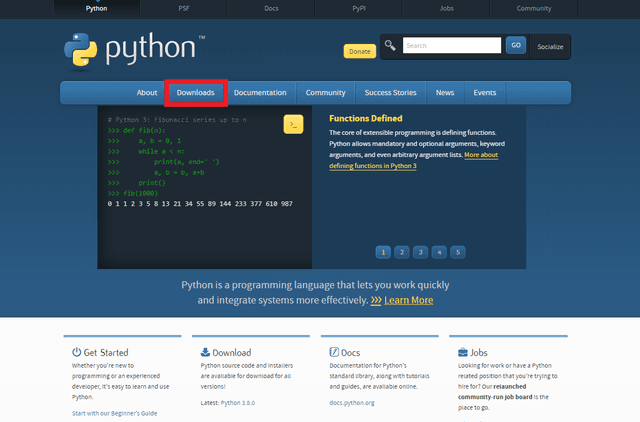Launch the yellow interactive shell icon

293,124
